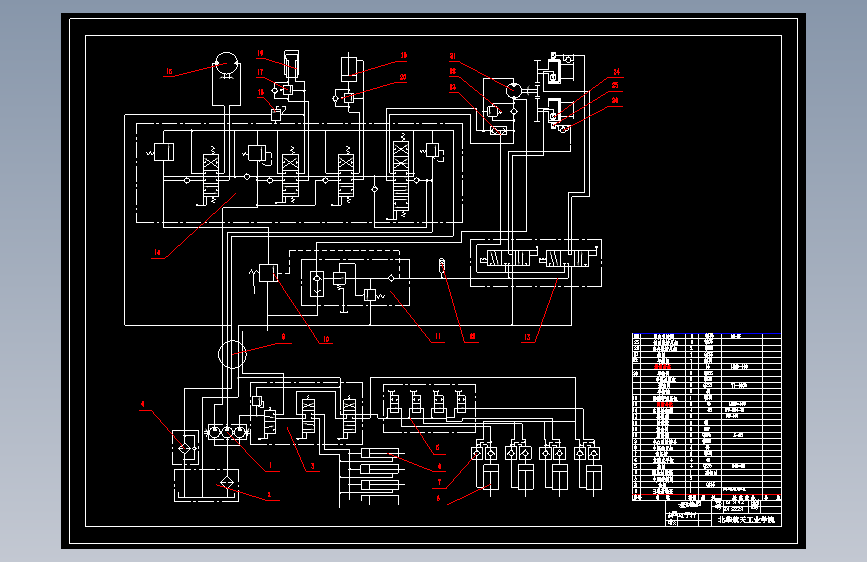867x562 pixels.
Task: Select red callout number 9
Action: pyautogui.click(x=283, y=337)
